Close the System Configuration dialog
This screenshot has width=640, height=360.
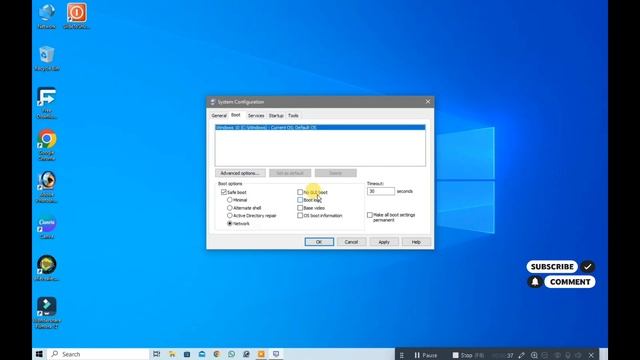coord(428,102)
